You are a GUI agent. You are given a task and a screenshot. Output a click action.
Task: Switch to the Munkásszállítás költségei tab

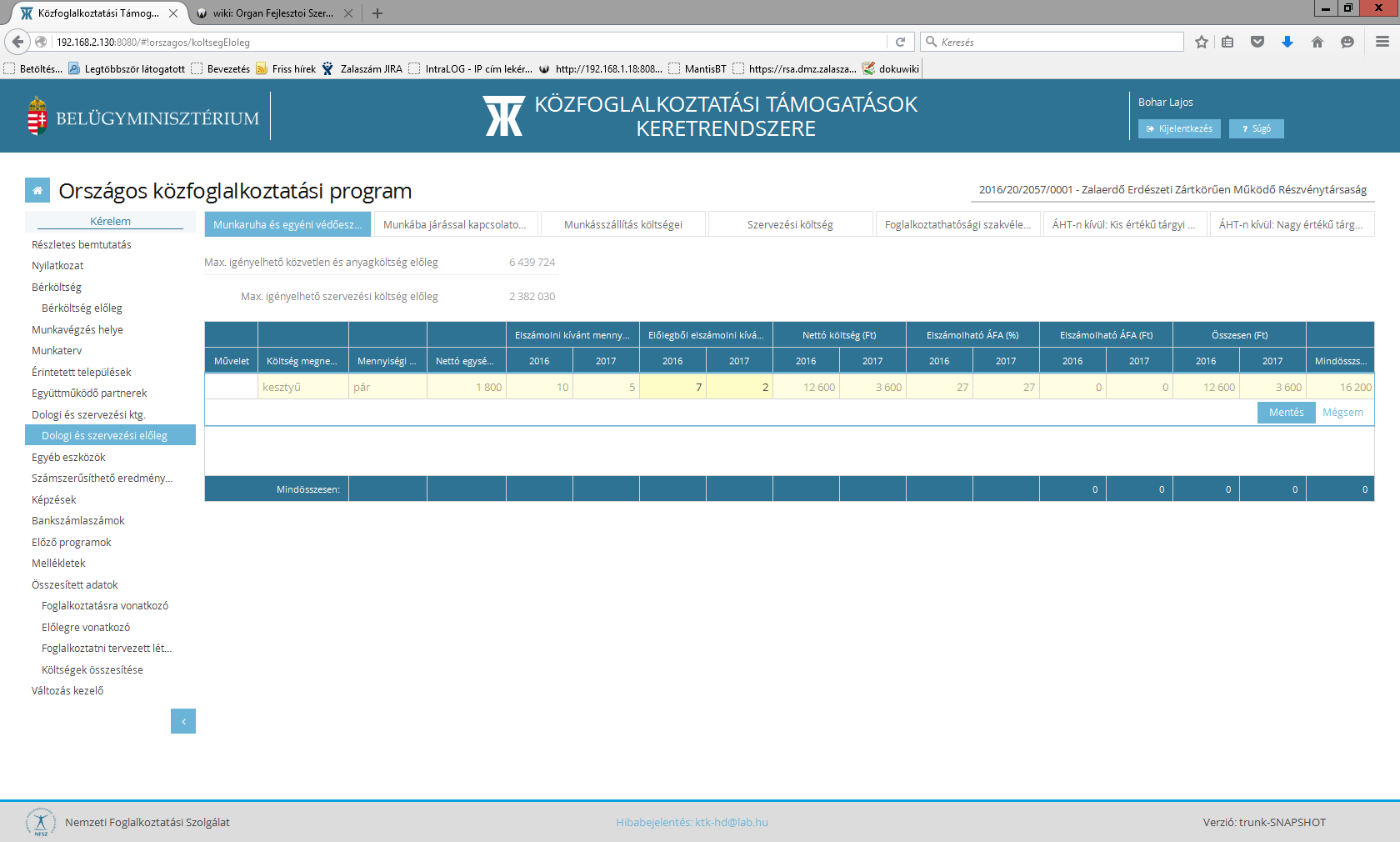pyautogui.click(x=623, y=224)
